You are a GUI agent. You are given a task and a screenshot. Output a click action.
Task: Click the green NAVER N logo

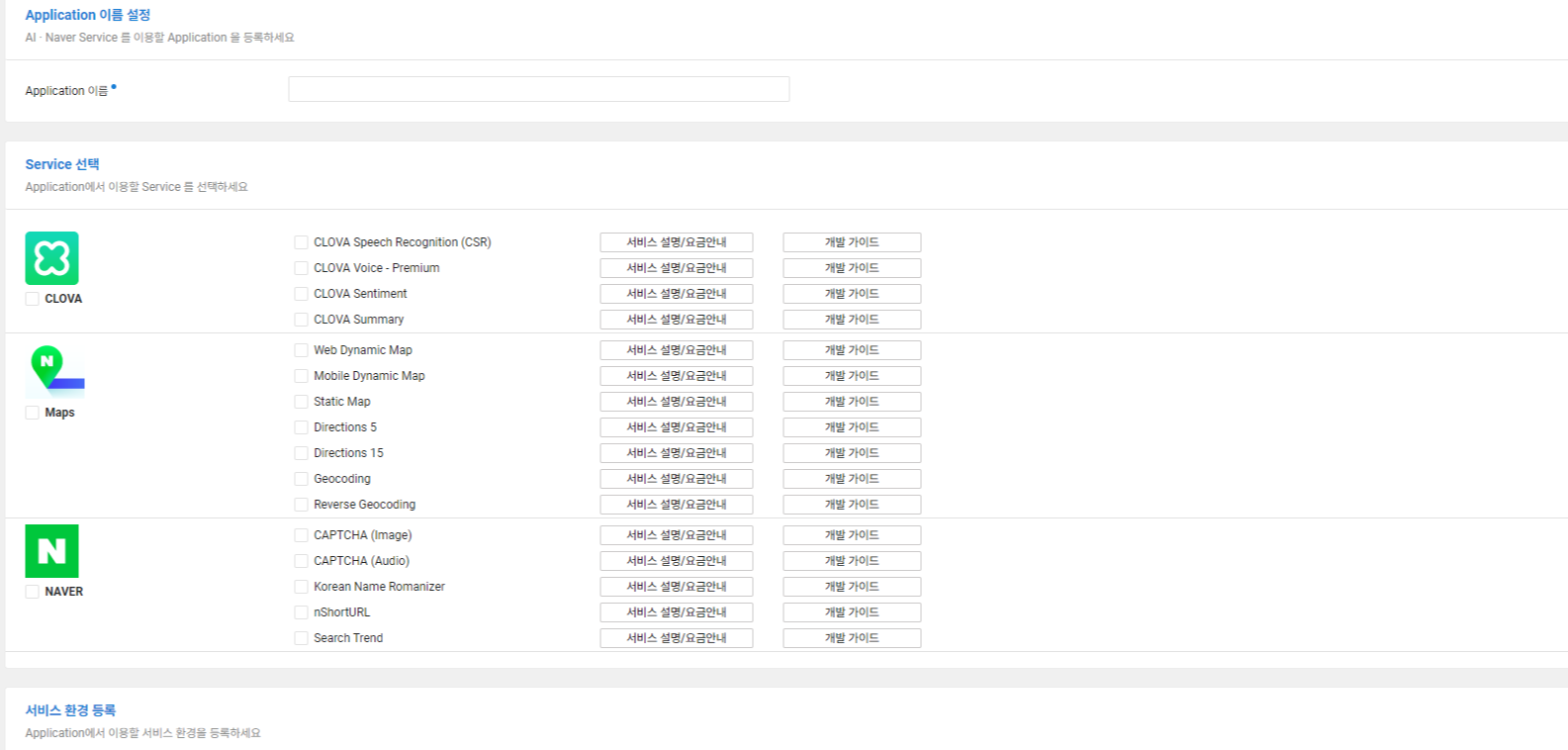tap(51, 551)
